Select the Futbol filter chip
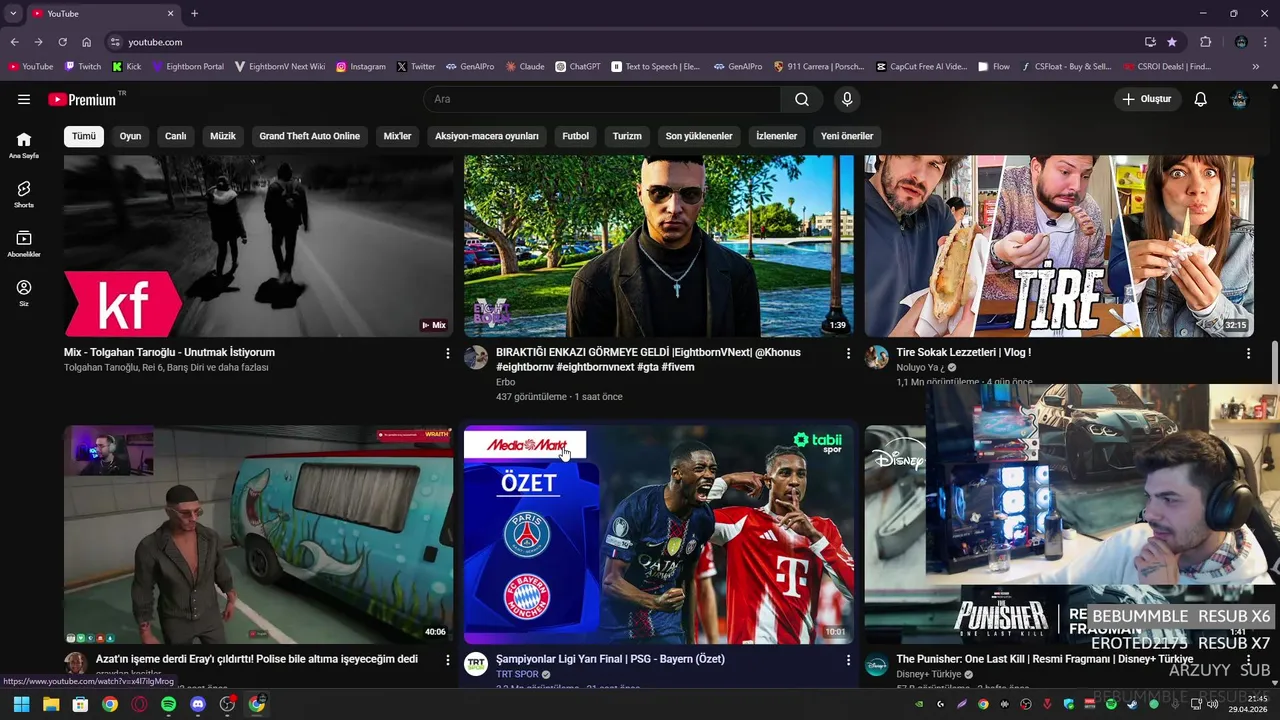The height and width of the screenshot is (720, 1280). pyautogui.click(x=576, y=136)
